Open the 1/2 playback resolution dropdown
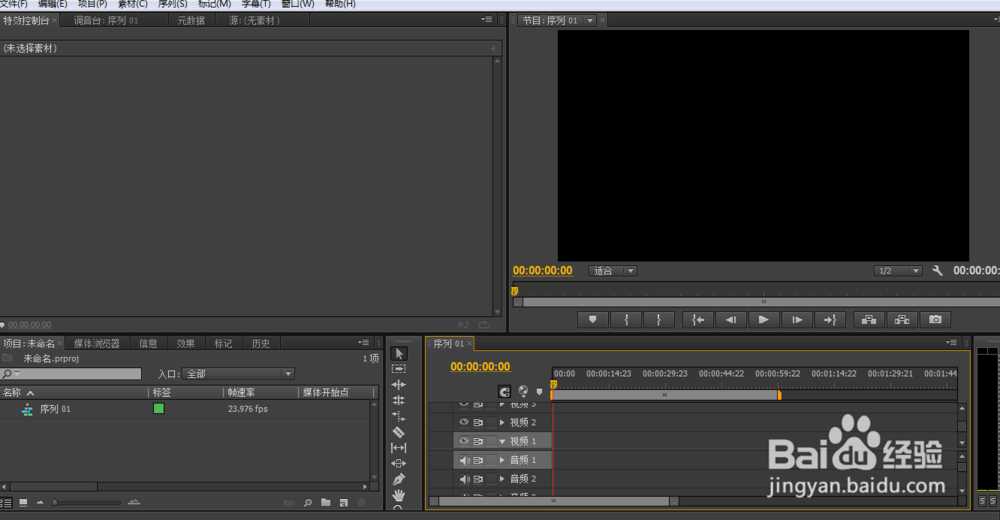Viewport: 1000px width, 520px height. click(x=898, y=271)
